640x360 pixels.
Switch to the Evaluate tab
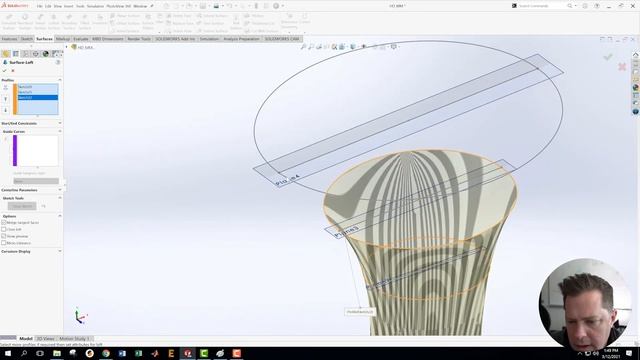[x=81, y=39]
